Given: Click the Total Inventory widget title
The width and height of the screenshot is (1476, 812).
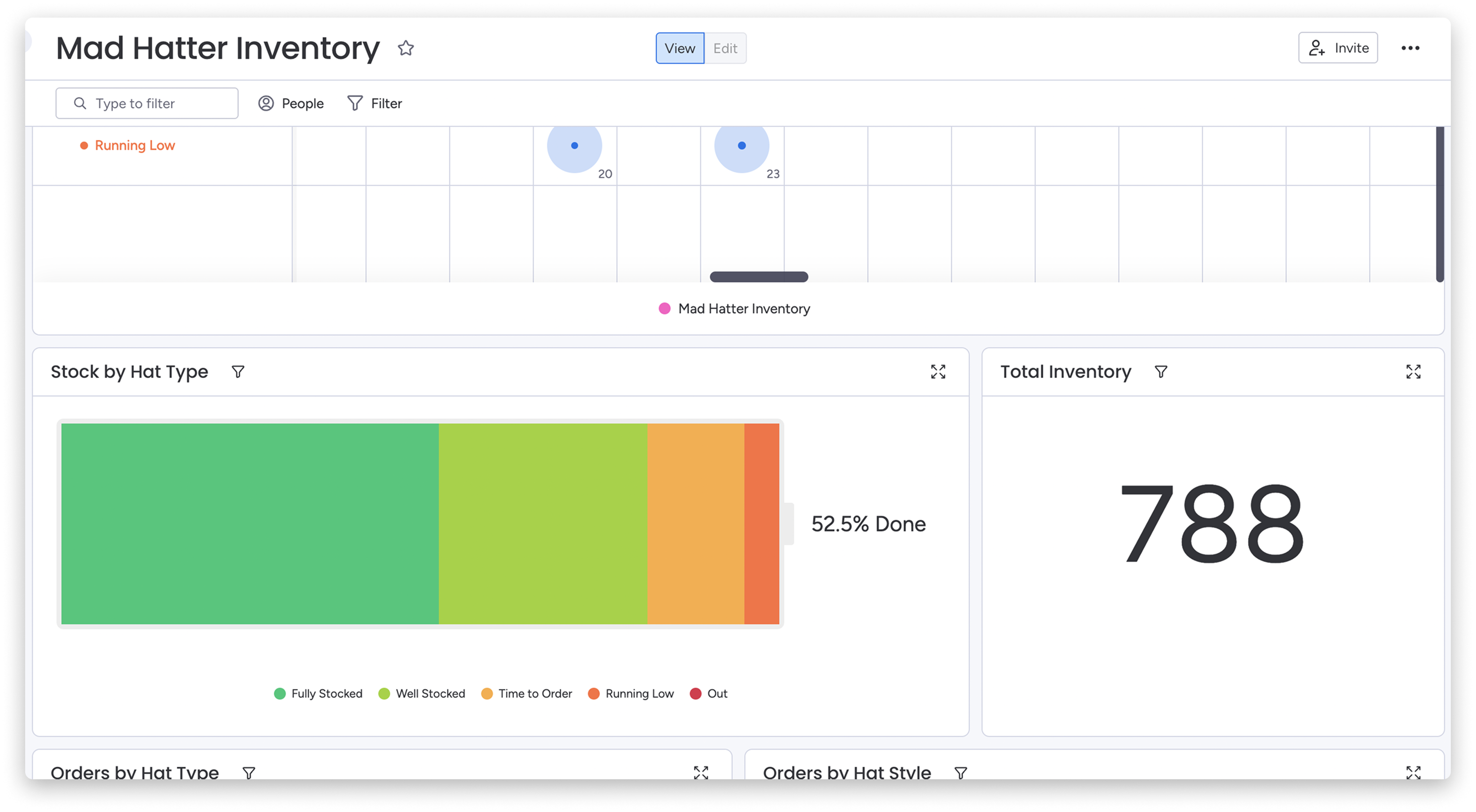Looking at the screenshot, I should pyautogui.click(x=1066, y=372).
